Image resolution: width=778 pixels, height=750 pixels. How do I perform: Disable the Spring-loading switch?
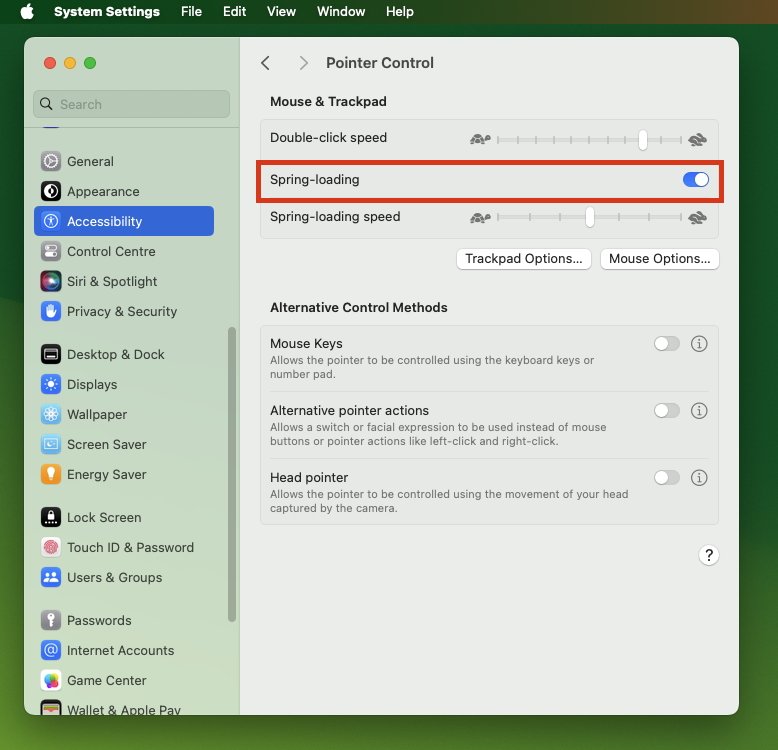click(x=695, y=180)
